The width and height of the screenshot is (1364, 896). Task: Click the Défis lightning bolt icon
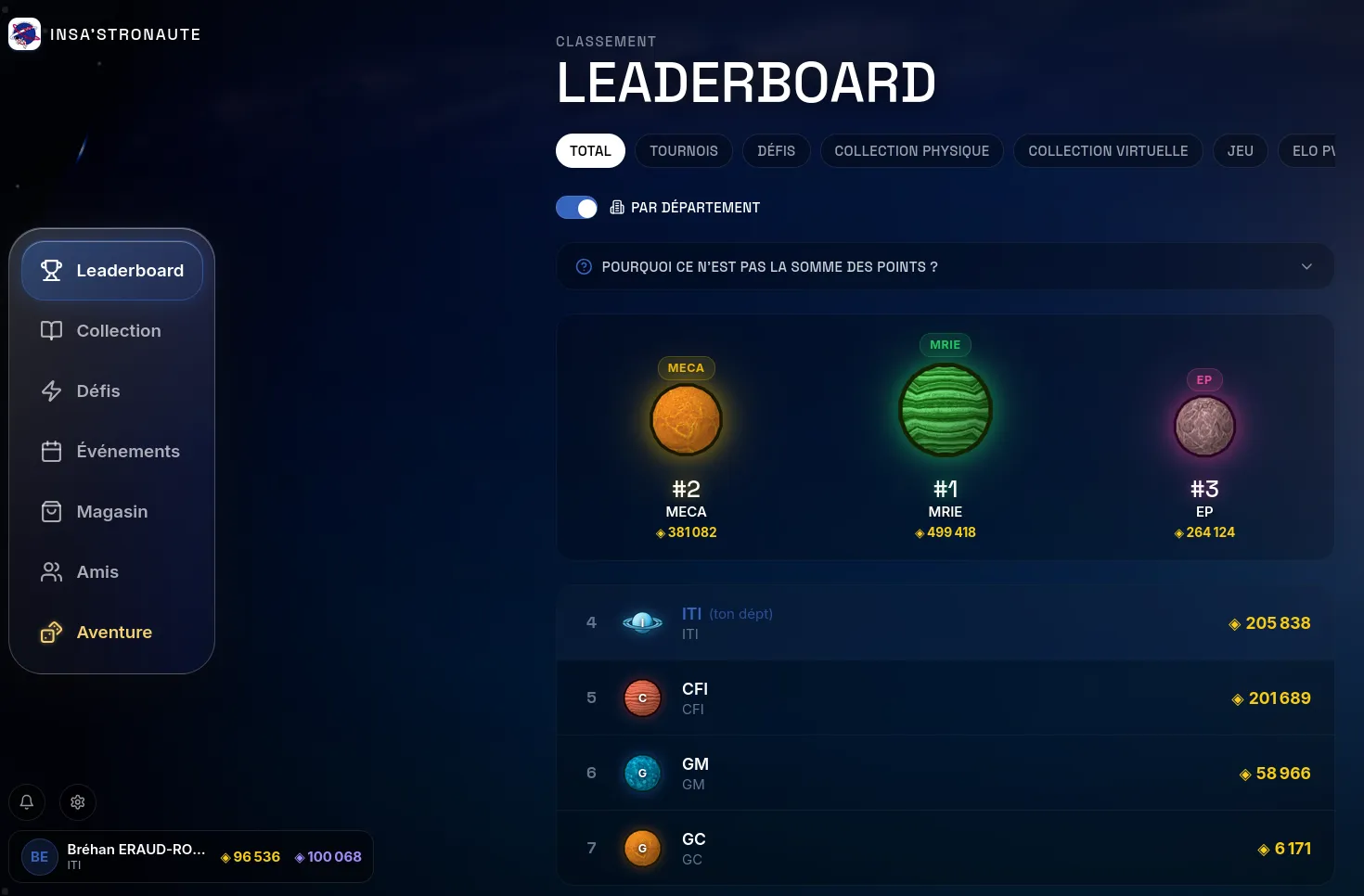pyautogui.click(x=52, y=390)
